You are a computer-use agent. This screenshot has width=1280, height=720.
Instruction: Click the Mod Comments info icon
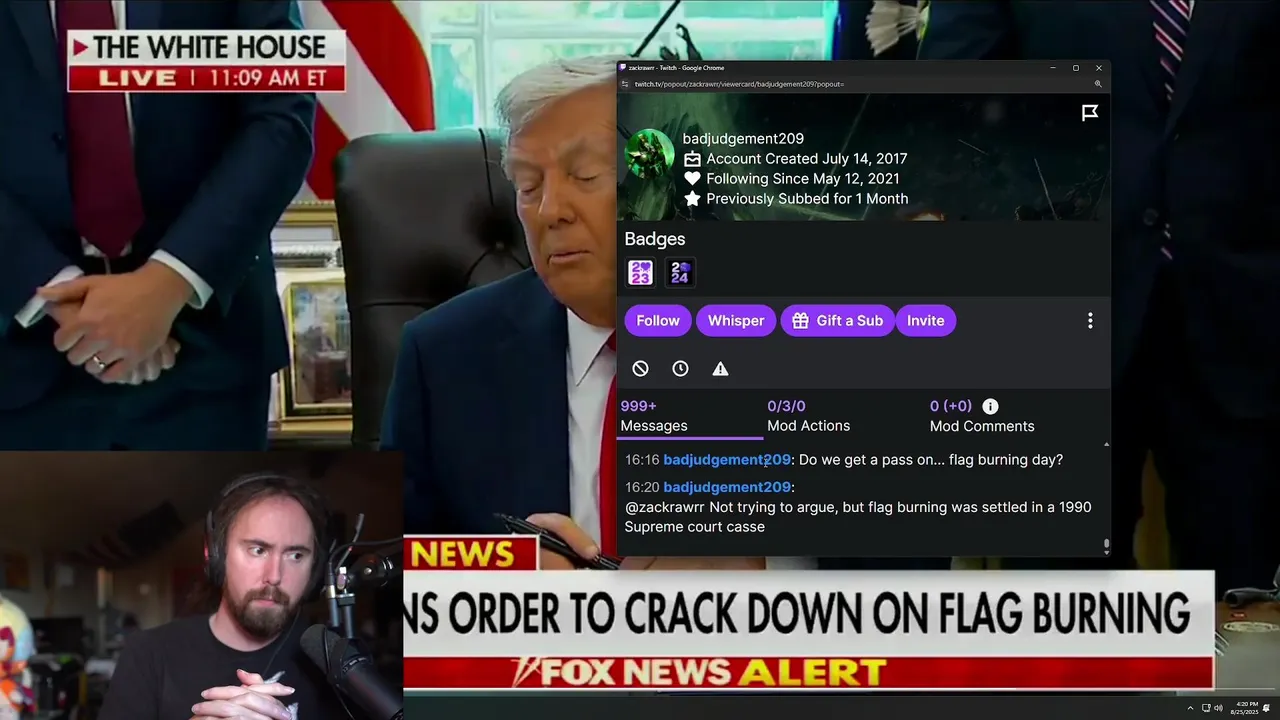coord(990,406)
